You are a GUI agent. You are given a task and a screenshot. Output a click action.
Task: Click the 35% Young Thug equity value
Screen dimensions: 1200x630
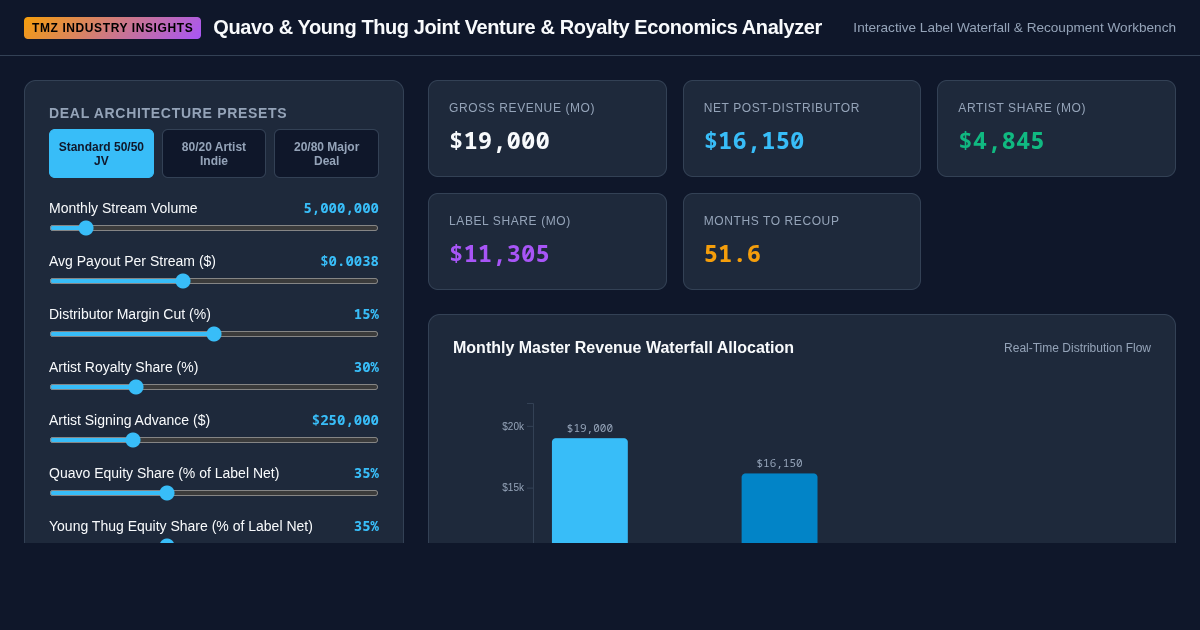(366, 526)
